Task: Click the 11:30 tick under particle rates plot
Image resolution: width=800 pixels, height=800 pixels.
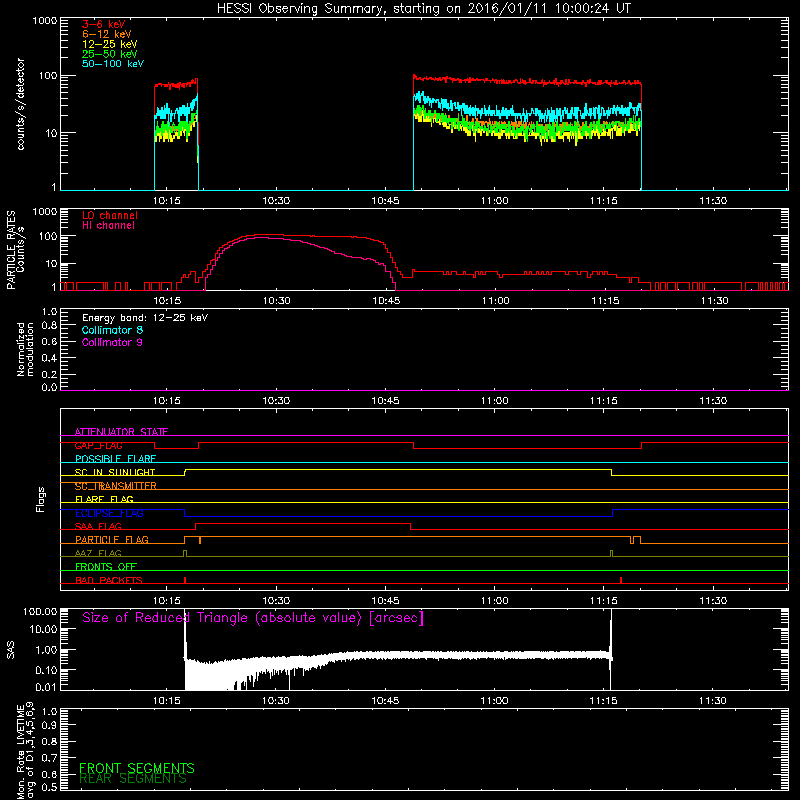Action: (714, 301)
